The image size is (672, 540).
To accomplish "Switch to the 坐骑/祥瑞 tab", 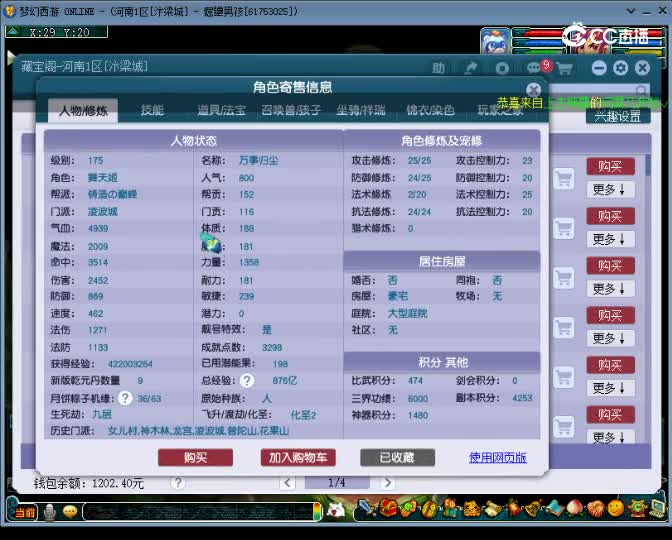I will [361, 111].
